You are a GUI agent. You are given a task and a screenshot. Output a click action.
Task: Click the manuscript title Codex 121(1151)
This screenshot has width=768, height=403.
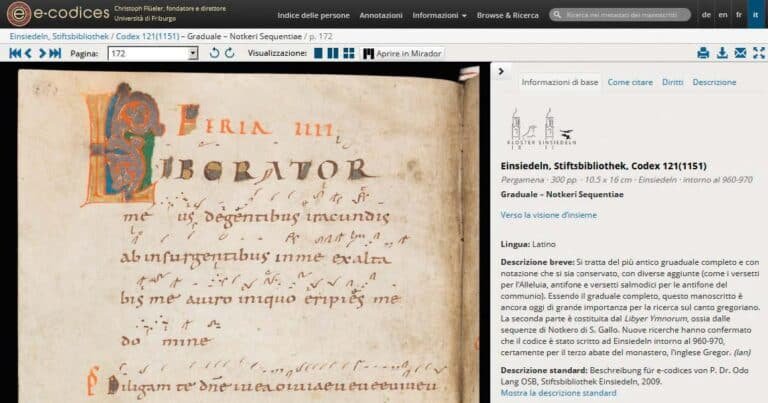point(603,166)
